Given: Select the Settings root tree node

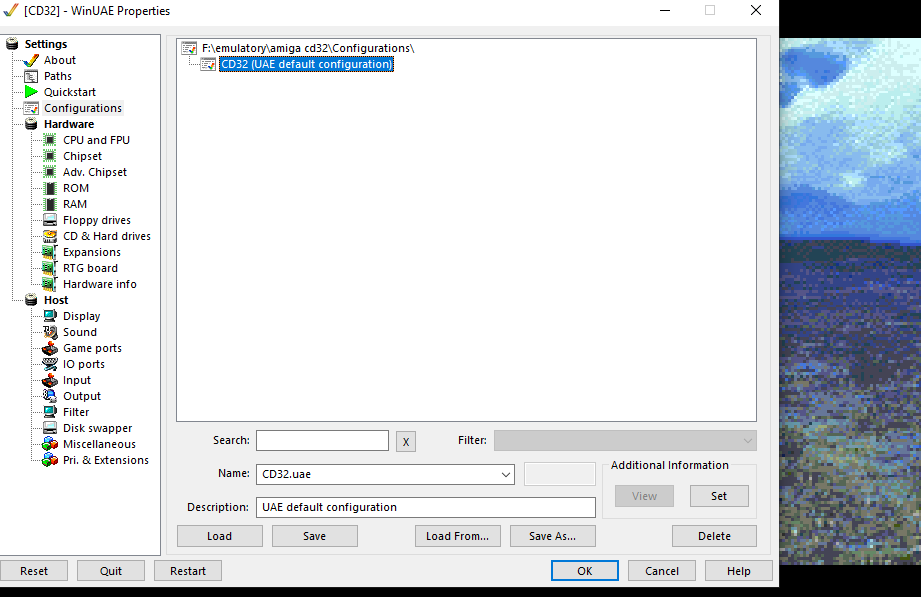Looking at the screenshot, I should pyautogui.click(x=46, y=44).
